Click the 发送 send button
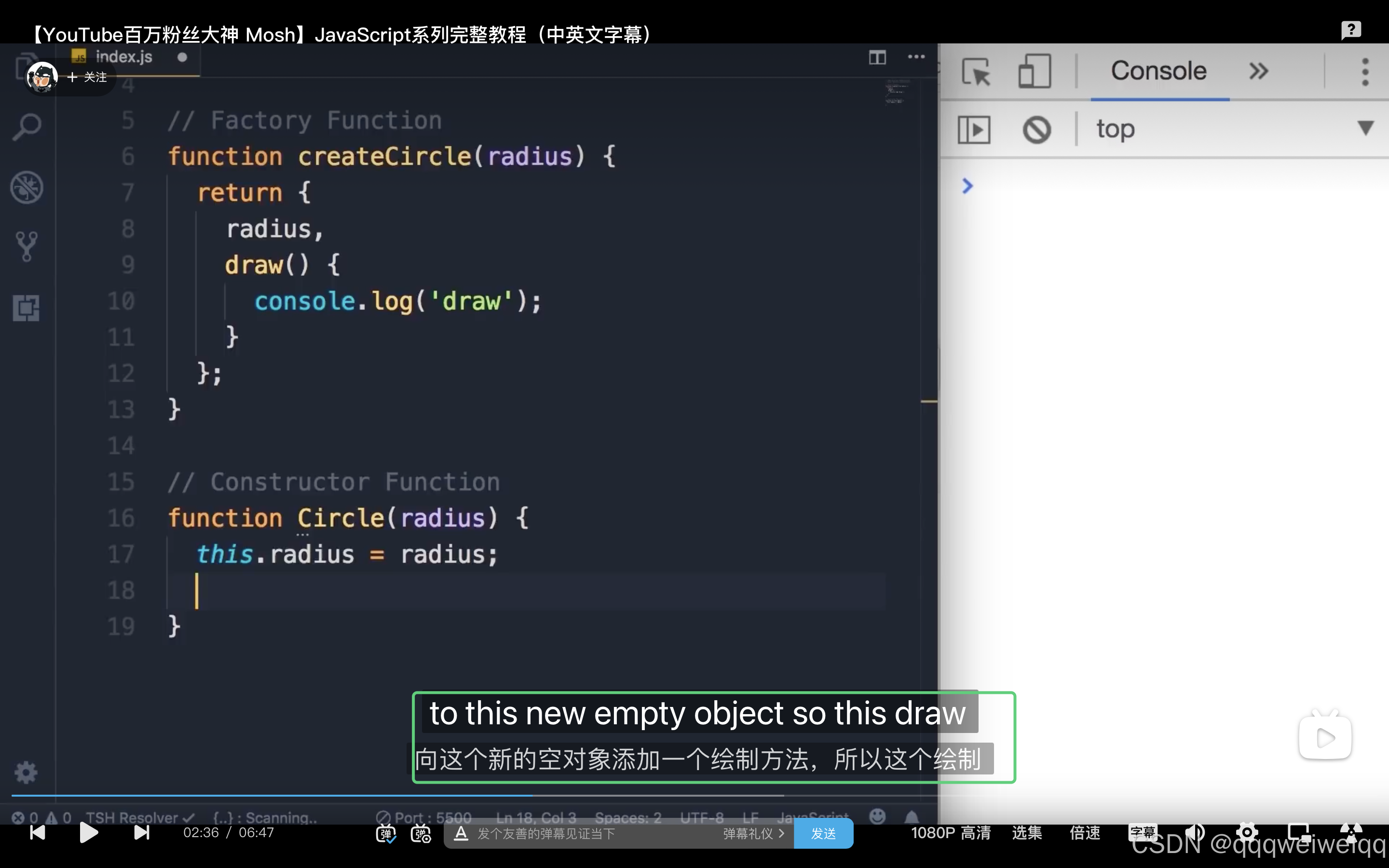Viewport: 1389px width, 868px height. click(x=823, y=834)
